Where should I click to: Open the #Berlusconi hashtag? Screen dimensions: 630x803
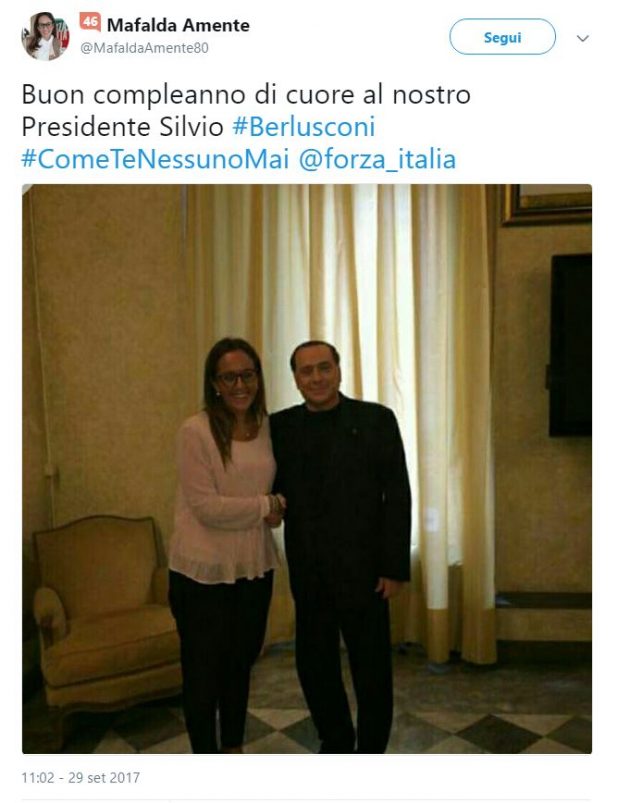[304, 127]
